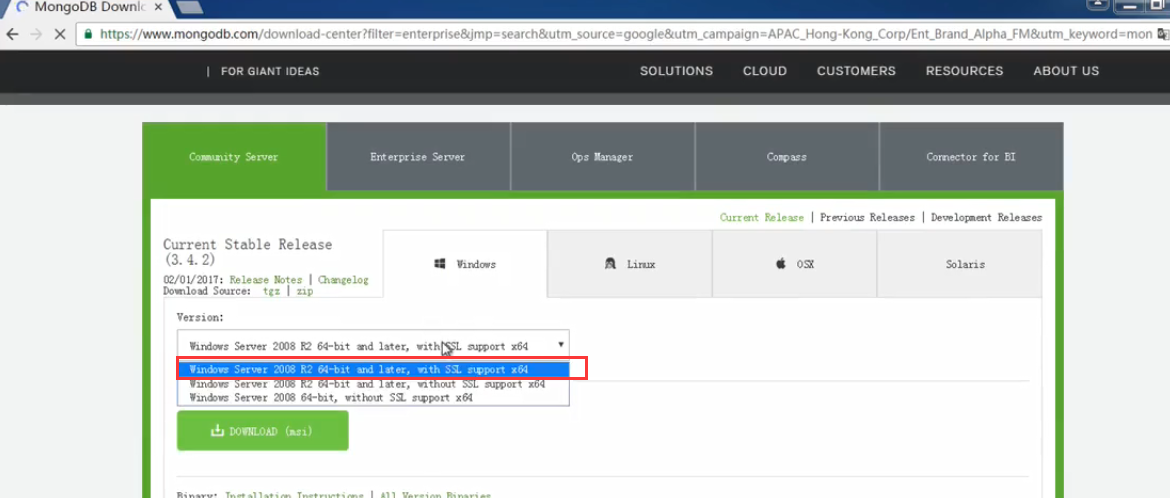1170x498 pixels.
Task: Click the translate icon in address bar
Action: [x=1163, y=34]
